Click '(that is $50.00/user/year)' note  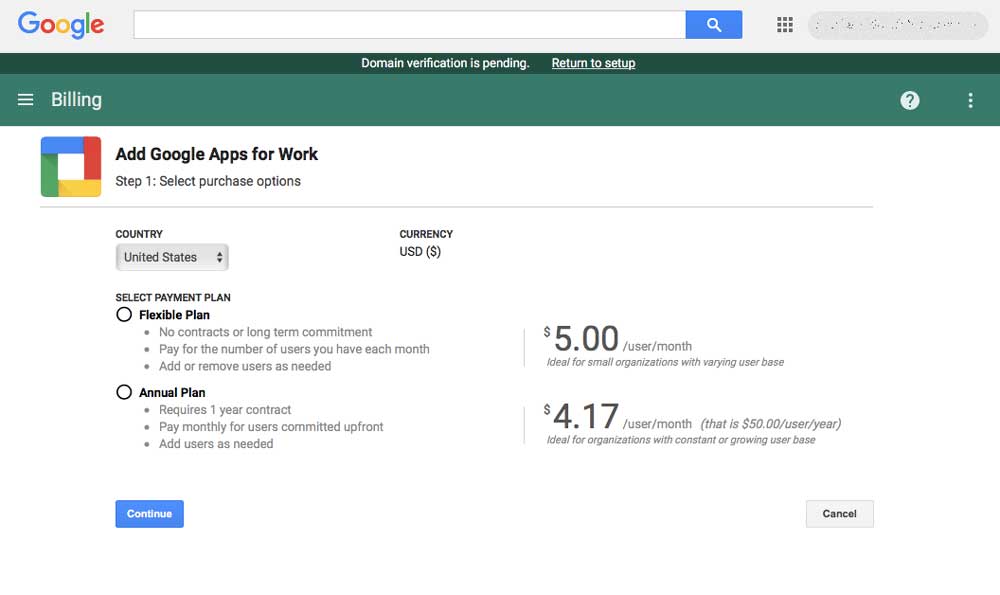tap(770, 423)
